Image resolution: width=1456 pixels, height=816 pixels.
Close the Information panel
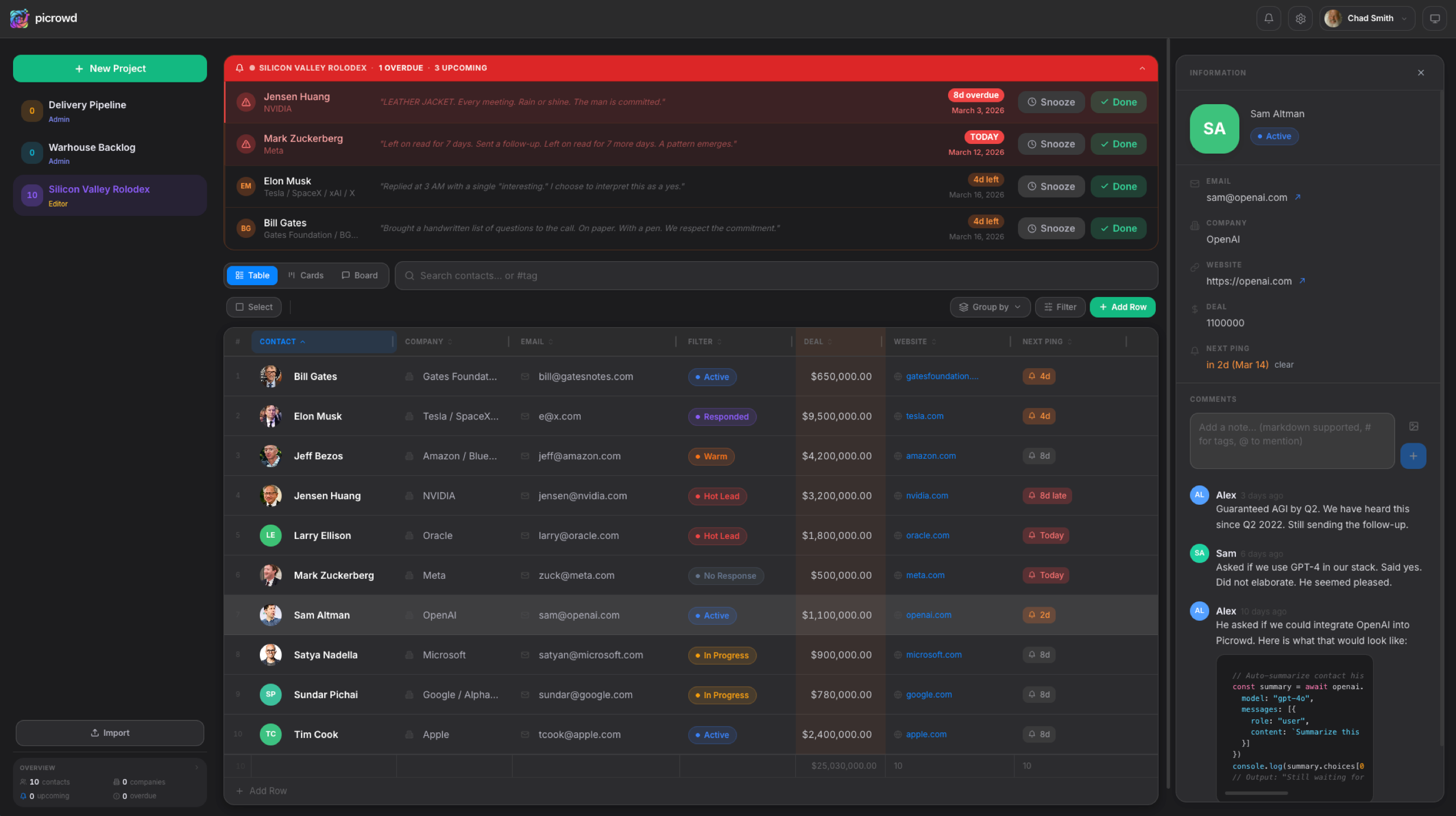point(1421,72)
